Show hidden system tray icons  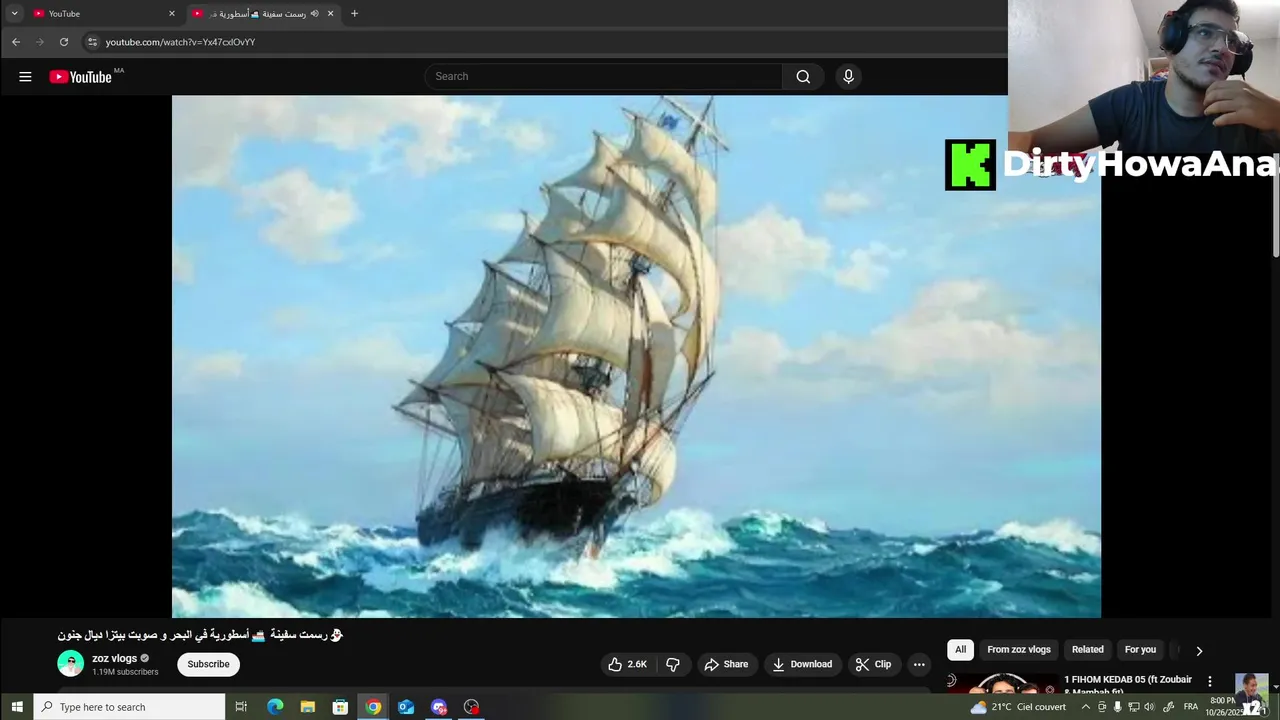point(1086,707)
